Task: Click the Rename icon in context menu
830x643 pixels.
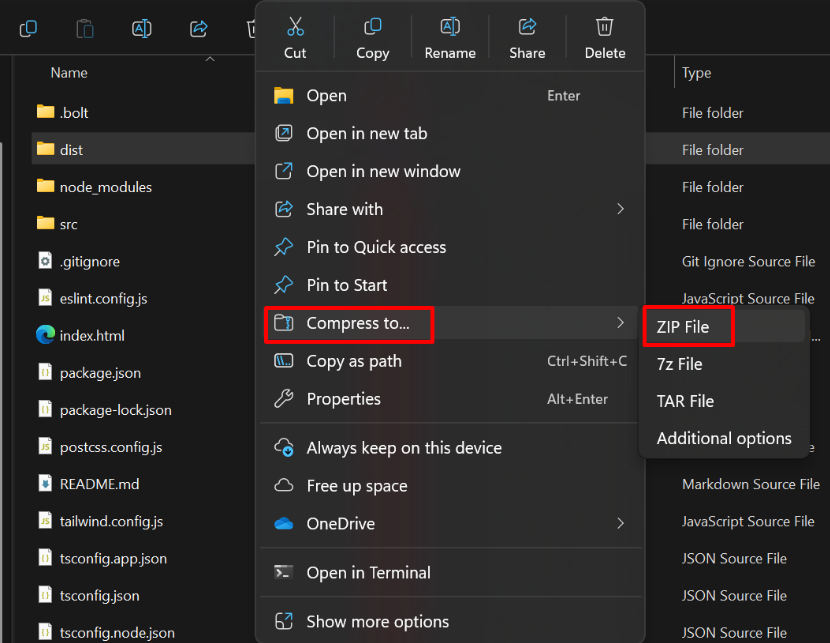Action: pyautogui.click(x=450, y=27)
